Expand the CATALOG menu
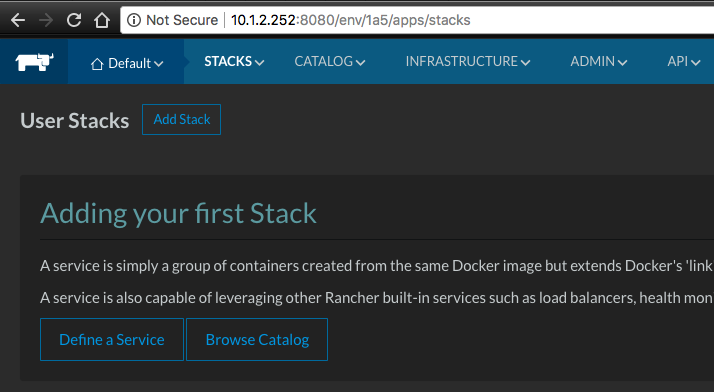 pyautogui.click(x=330, y=61)
